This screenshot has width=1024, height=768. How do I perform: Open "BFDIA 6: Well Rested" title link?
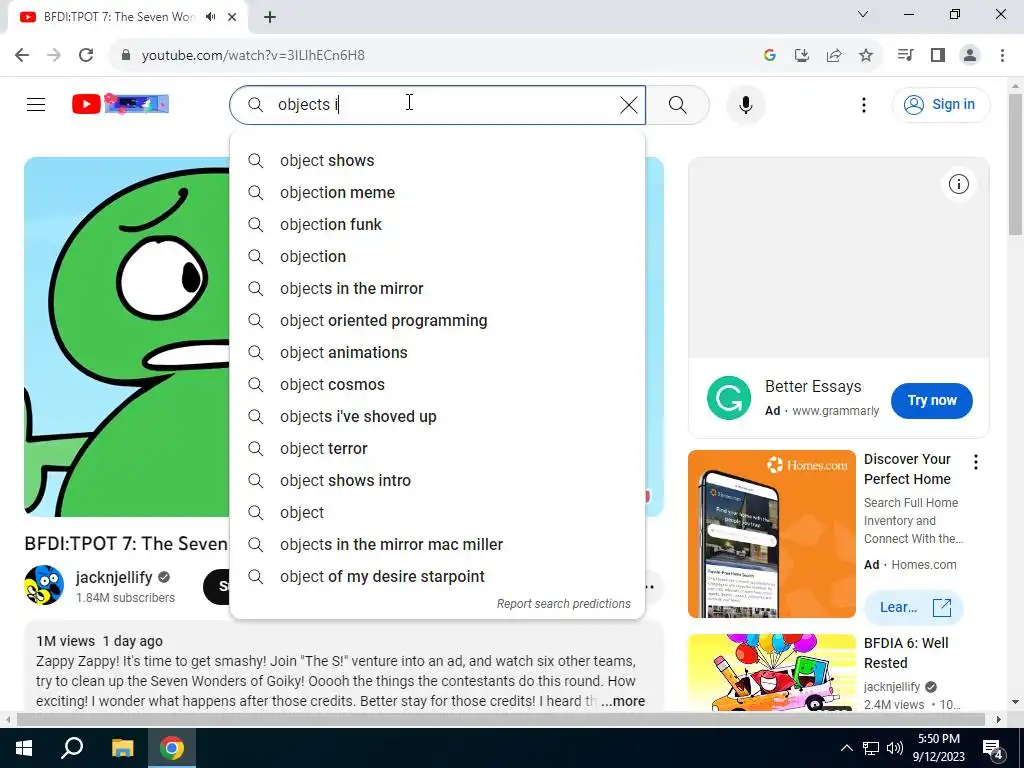906,653
